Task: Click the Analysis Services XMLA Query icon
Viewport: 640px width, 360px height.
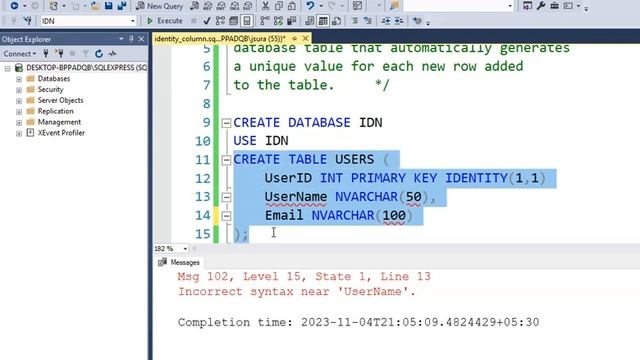Action: click(x=234, y=6)
